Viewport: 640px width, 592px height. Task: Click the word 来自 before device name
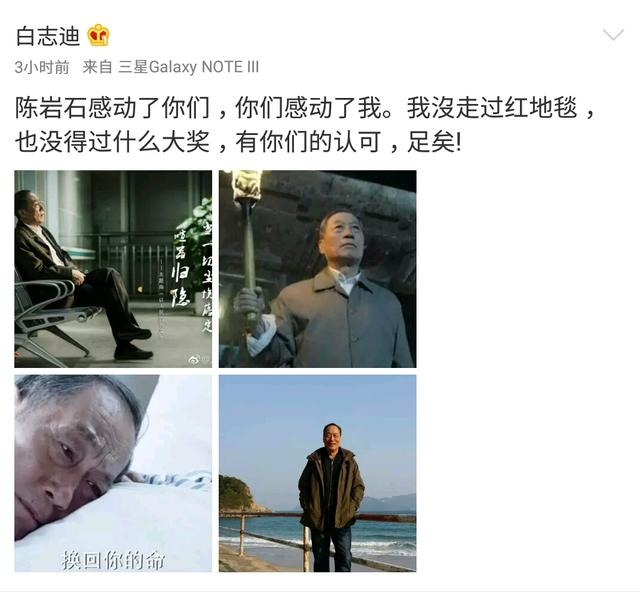click(x=97, y=67)
